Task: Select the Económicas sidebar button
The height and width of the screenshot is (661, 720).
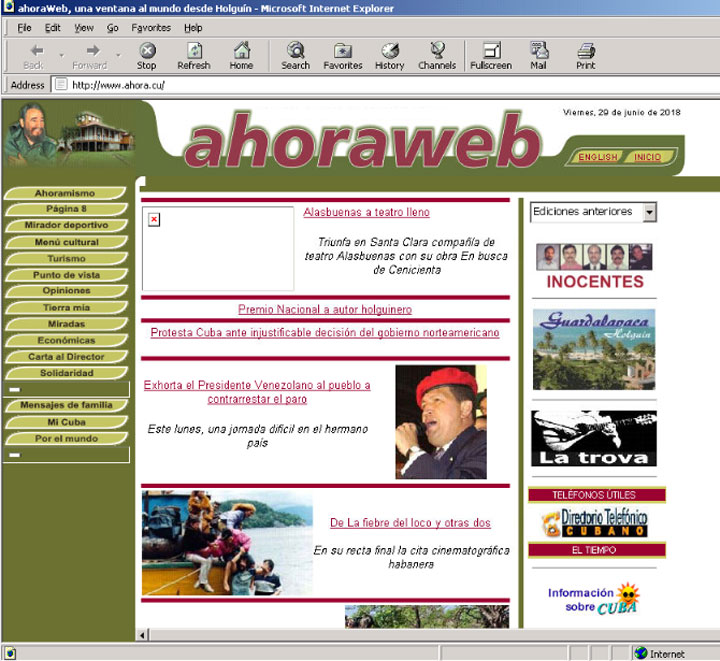Action: click(x=66, y=340)
